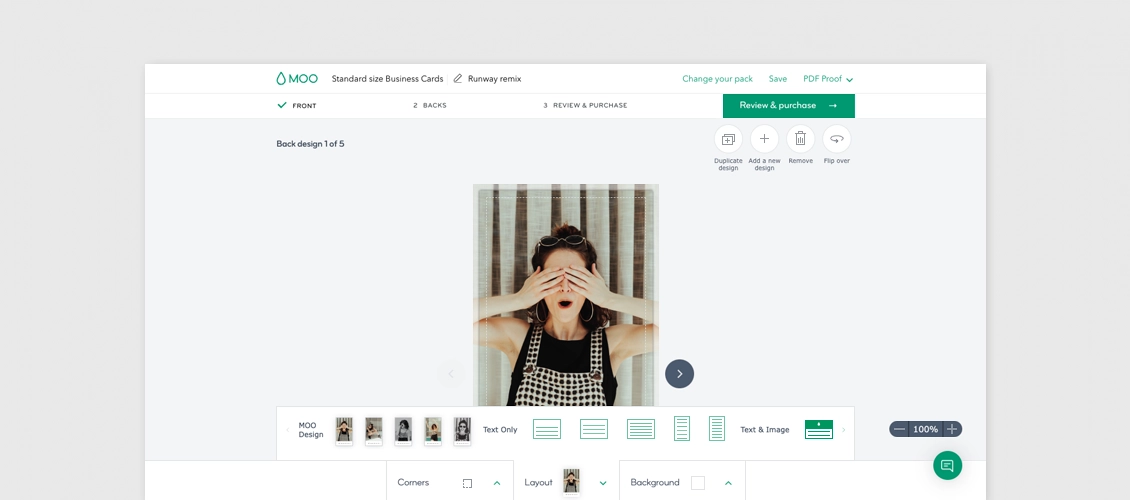Screen dimensions: 1130x500
Task: Select the third MOO Design thumbnail
Action: tap(404, 431)
